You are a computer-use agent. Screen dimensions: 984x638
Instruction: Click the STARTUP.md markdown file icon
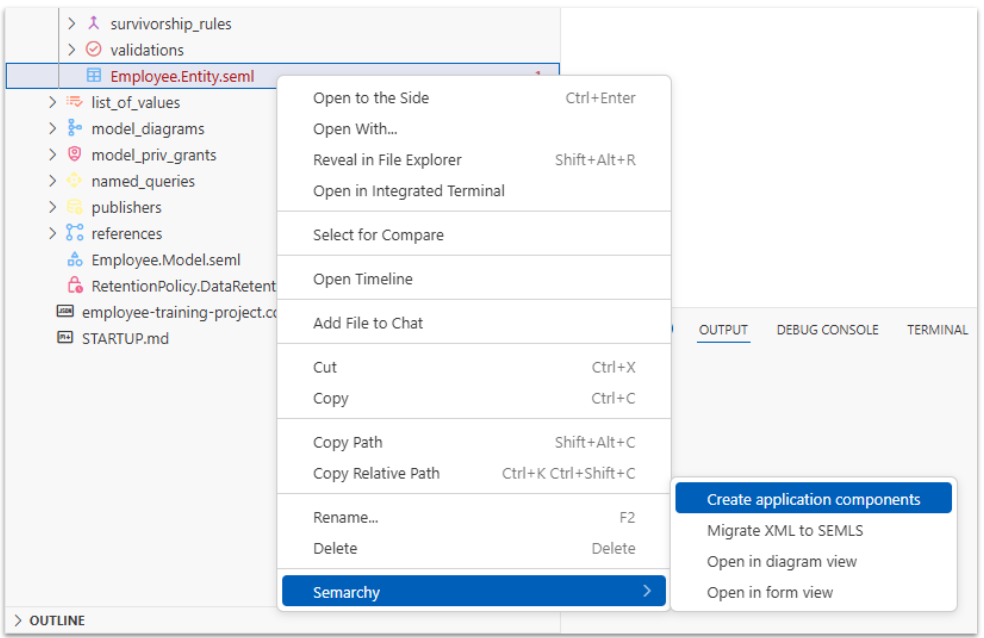(65, 338)
